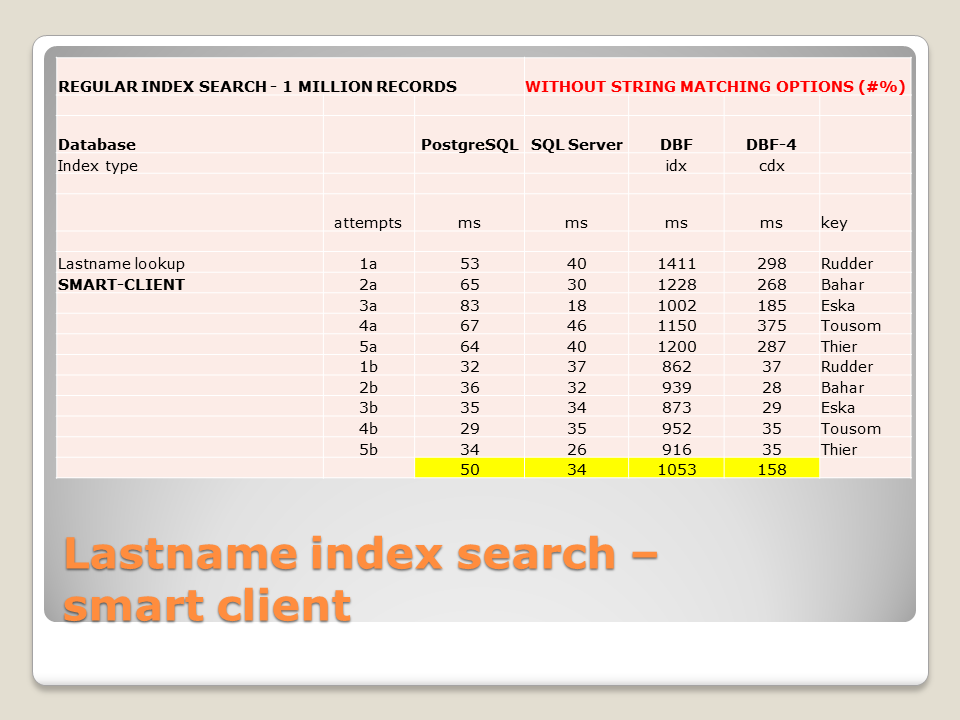Click DBF-4 value '298' in row 1a
This screenshot has width=960, height=720.
point(771,264)
